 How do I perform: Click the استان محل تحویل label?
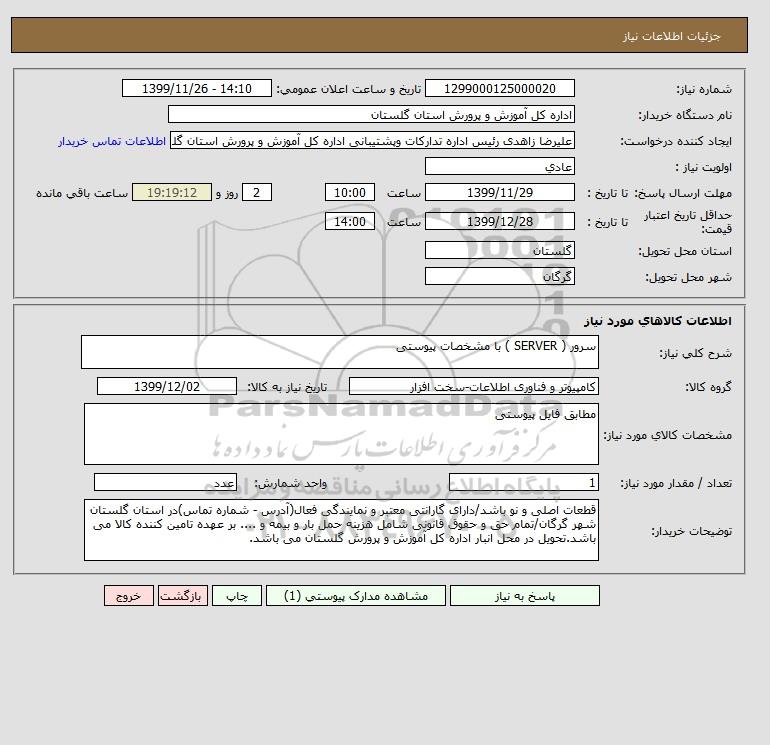pos(685,251)
